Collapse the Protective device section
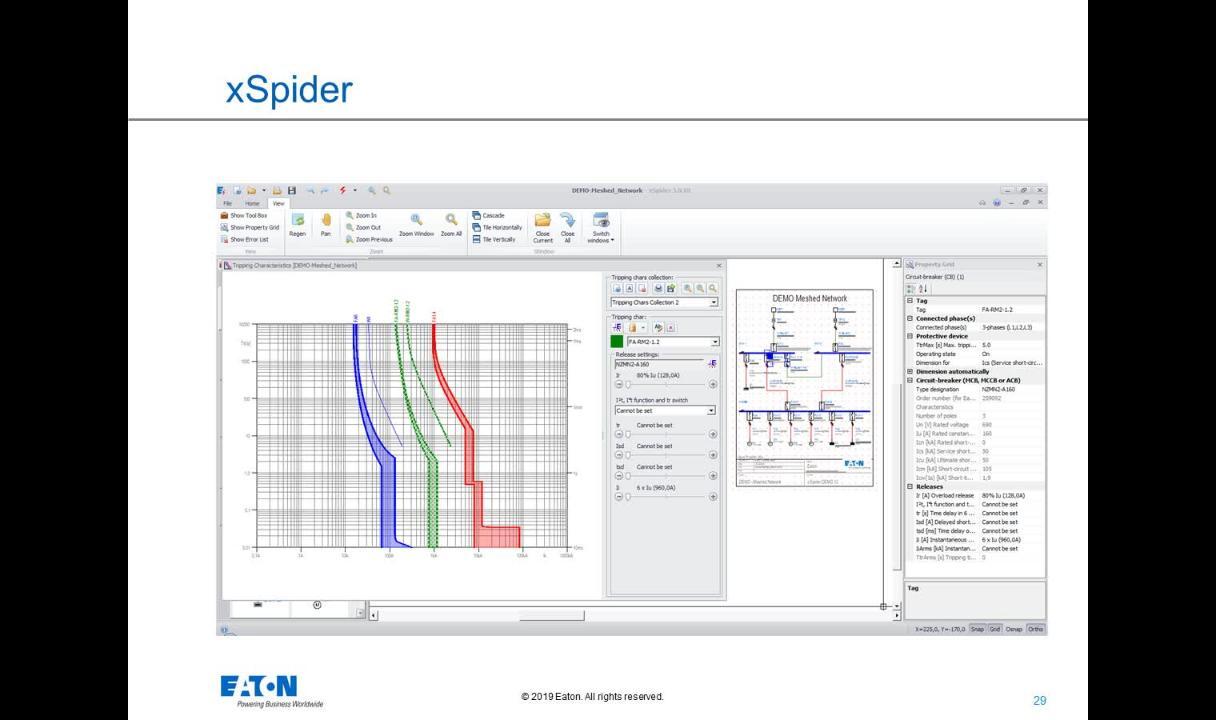1216x720 pixels. point(909,336)
